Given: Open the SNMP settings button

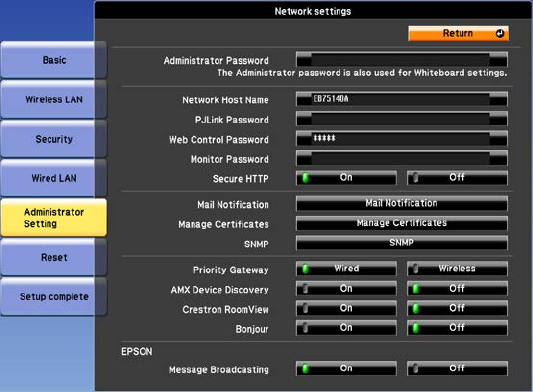Looking at the screenshot, I should point(402,243).
